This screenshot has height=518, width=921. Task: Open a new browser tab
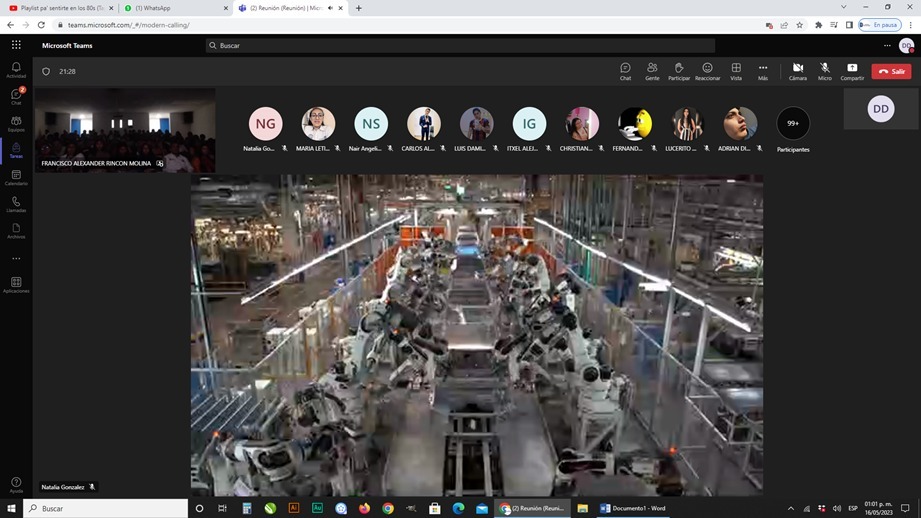coord(358,8)
